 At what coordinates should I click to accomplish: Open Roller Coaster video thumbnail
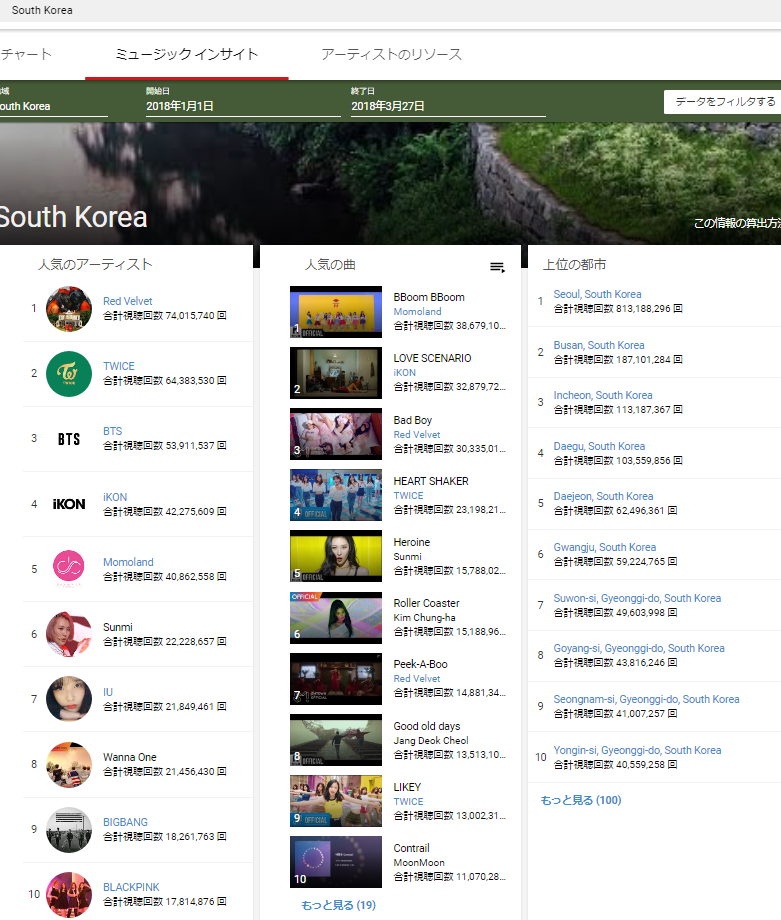(x=336, y=618)
